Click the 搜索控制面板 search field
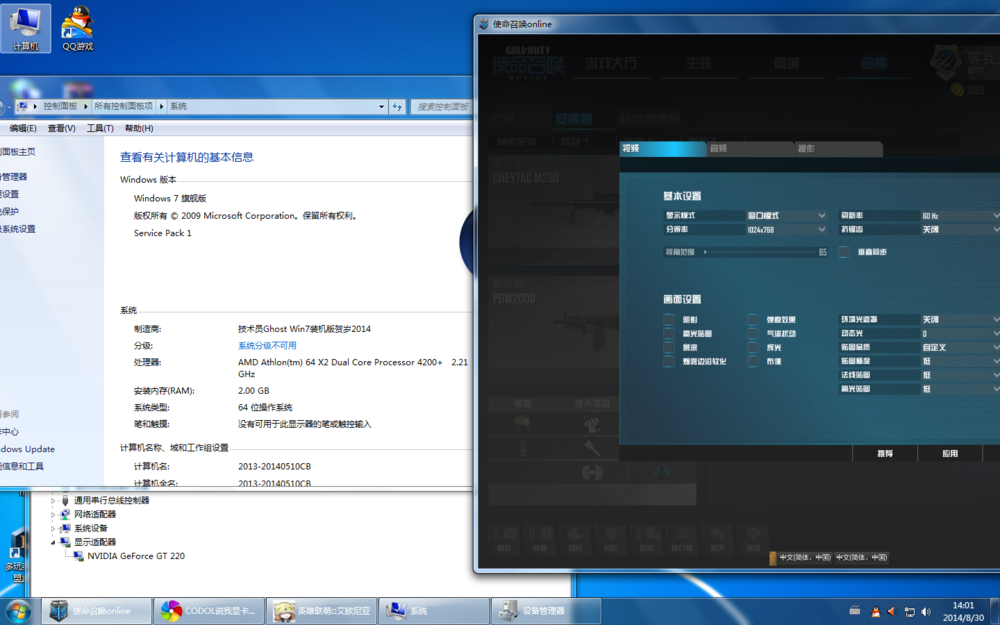Image resolution: width=1000 pixels, height=625 pixels. pyautogui.click(x=441, y=107)
